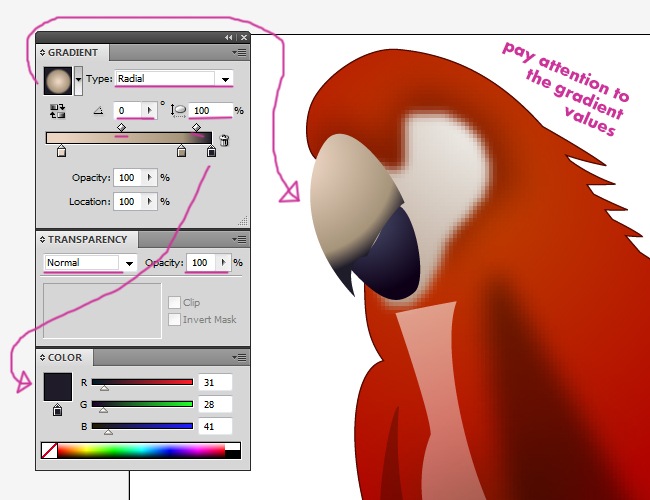Image resolution: width=650 pixels, height=500 pixels.
Task: Select the Color panel tab
Action: [65, 357]
